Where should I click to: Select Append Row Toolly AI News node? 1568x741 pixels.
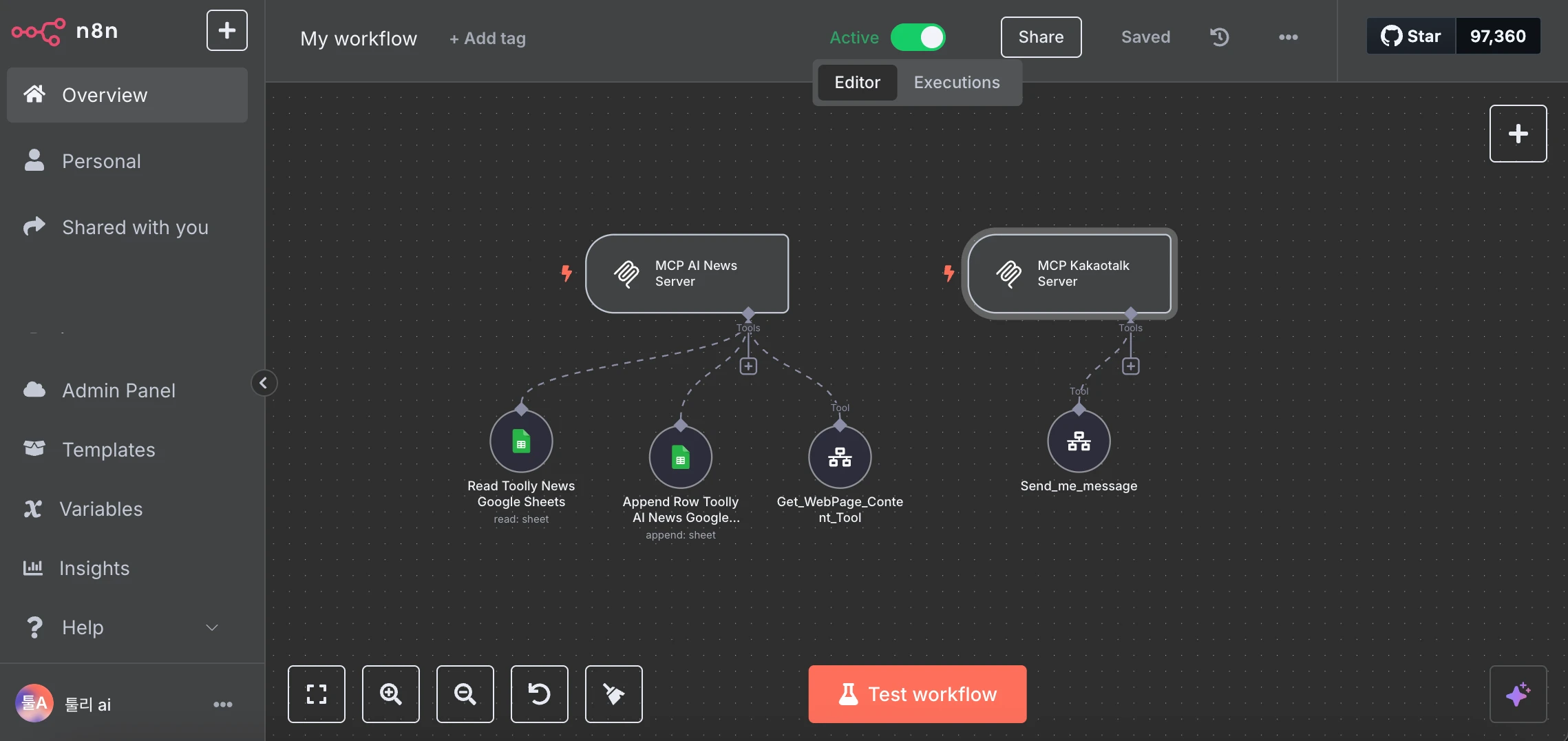(x=680, y=457)
